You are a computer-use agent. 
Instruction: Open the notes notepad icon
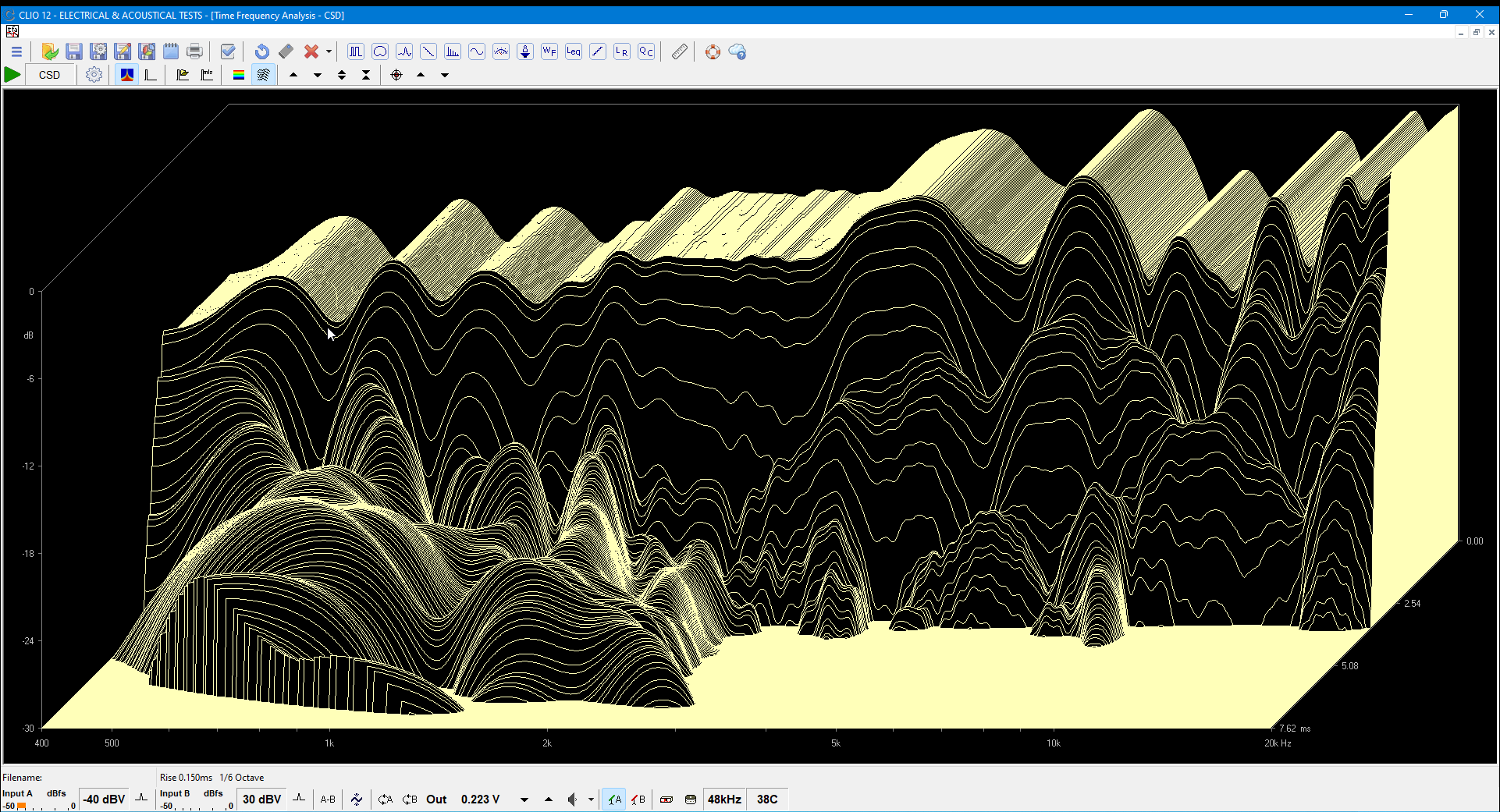point(171,51)
